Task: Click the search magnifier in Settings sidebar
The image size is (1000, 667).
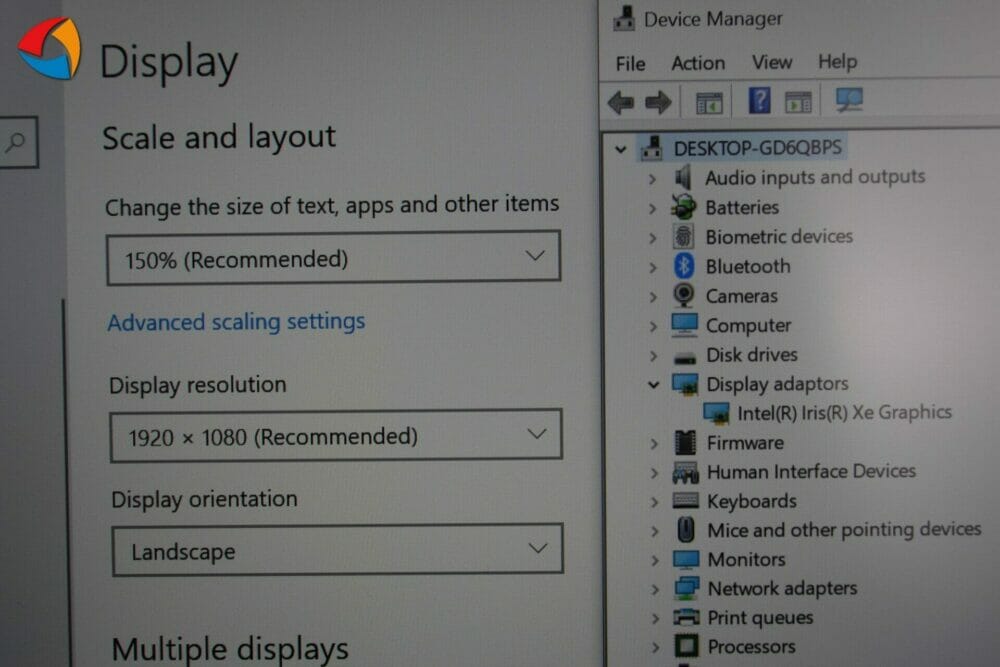Action: (17, 142)
